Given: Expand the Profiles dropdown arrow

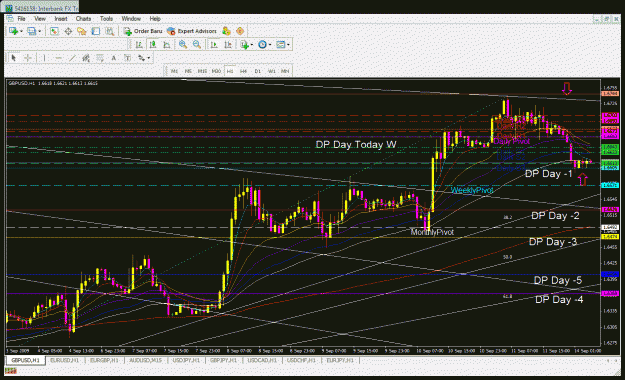Looking at the screenshot, I should point(39,31).
